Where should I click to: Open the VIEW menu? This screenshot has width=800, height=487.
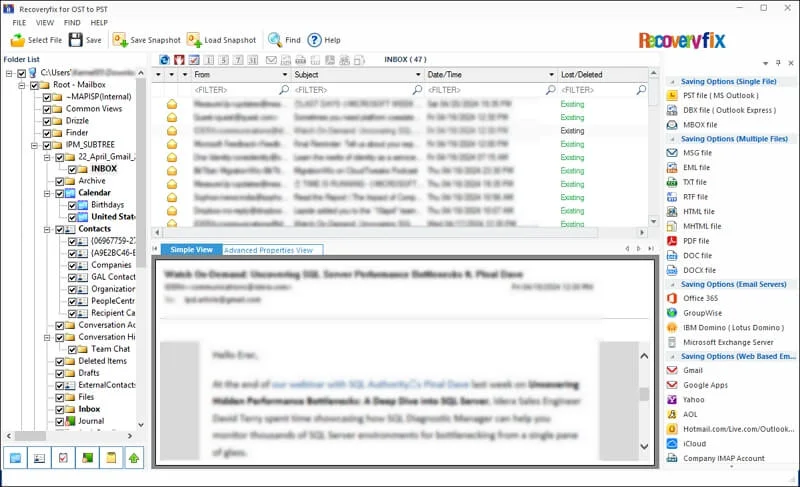[44, 22]
